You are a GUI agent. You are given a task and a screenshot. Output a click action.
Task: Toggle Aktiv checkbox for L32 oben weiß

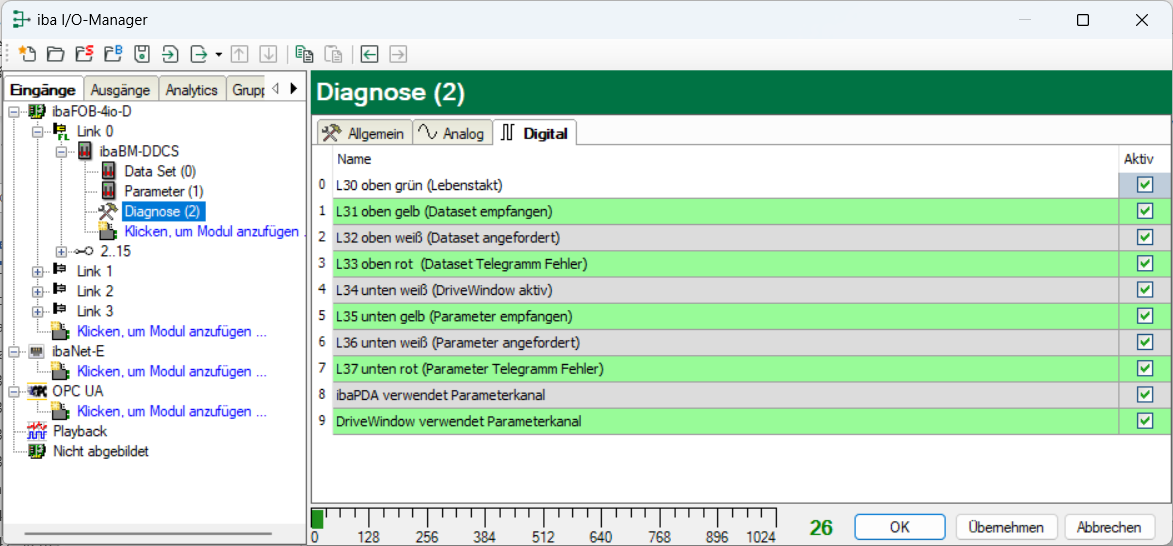click(1144, 237)
